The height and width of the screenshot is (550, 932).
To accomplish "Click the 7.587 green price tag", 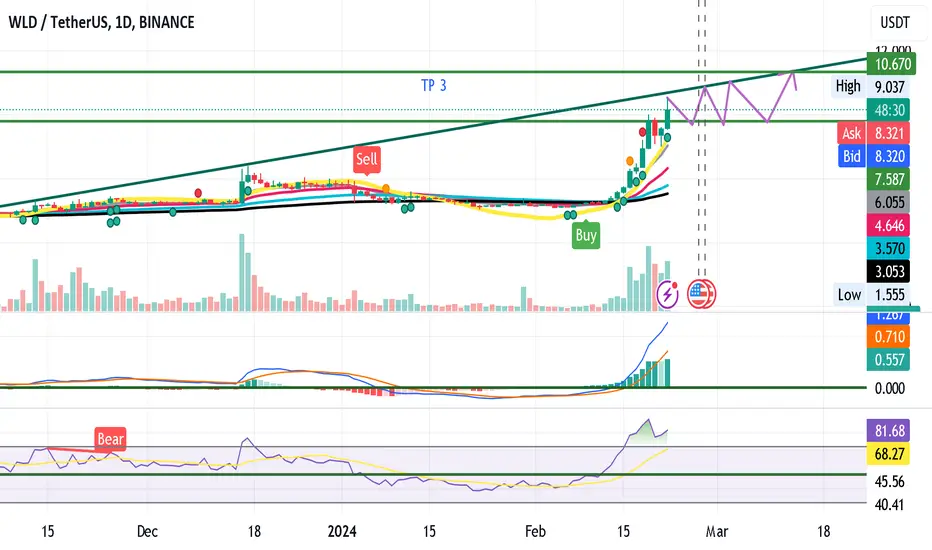I will pyautogui.click(x=889, y=179).
